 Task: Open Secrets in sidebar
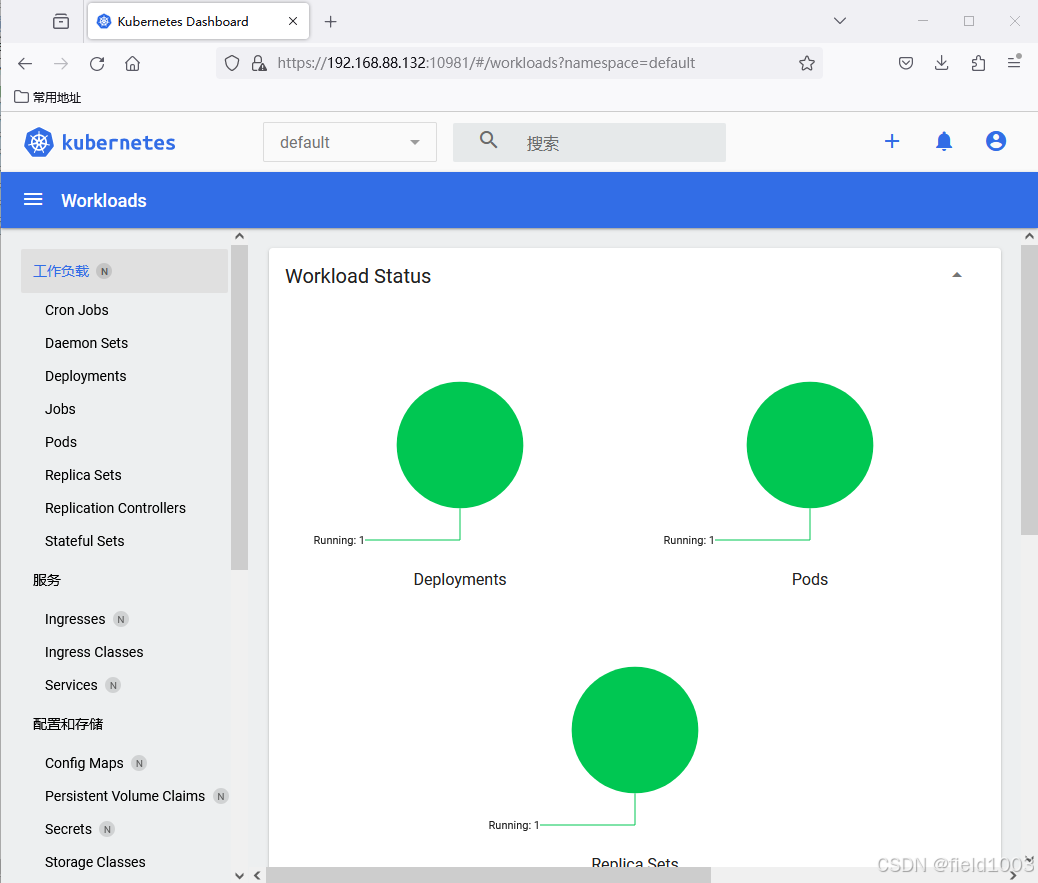[x=68, y=829]
